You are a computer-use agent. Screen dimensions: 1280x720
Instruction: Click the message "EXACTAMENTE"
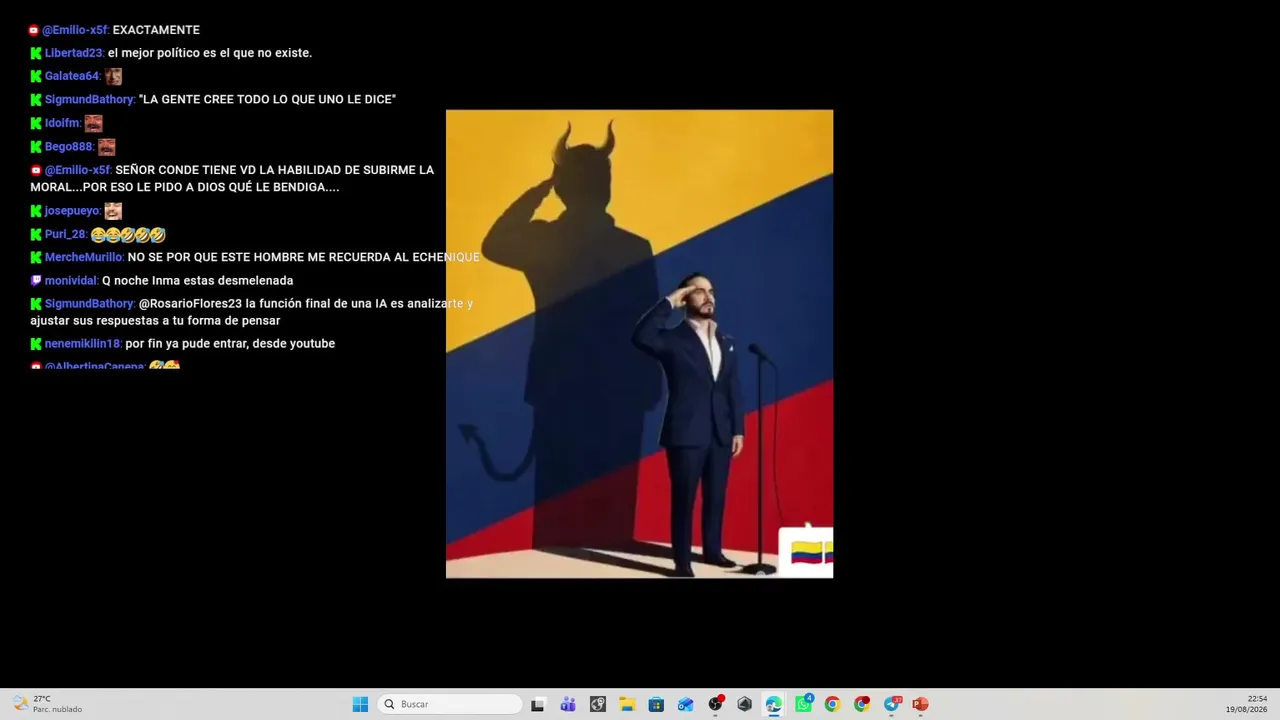point(156,30)
